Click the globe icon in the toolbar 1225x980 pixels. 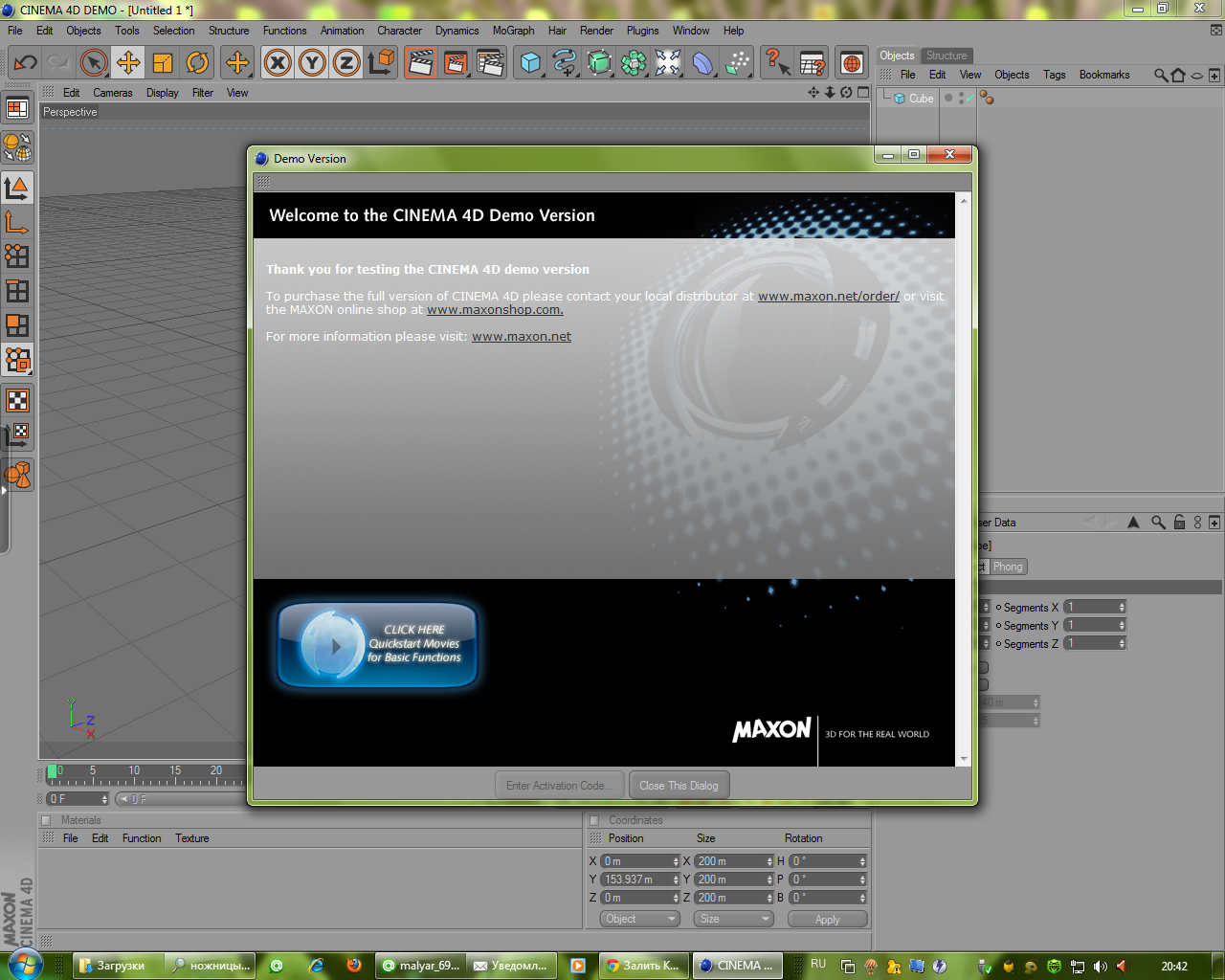coord(852,63)
